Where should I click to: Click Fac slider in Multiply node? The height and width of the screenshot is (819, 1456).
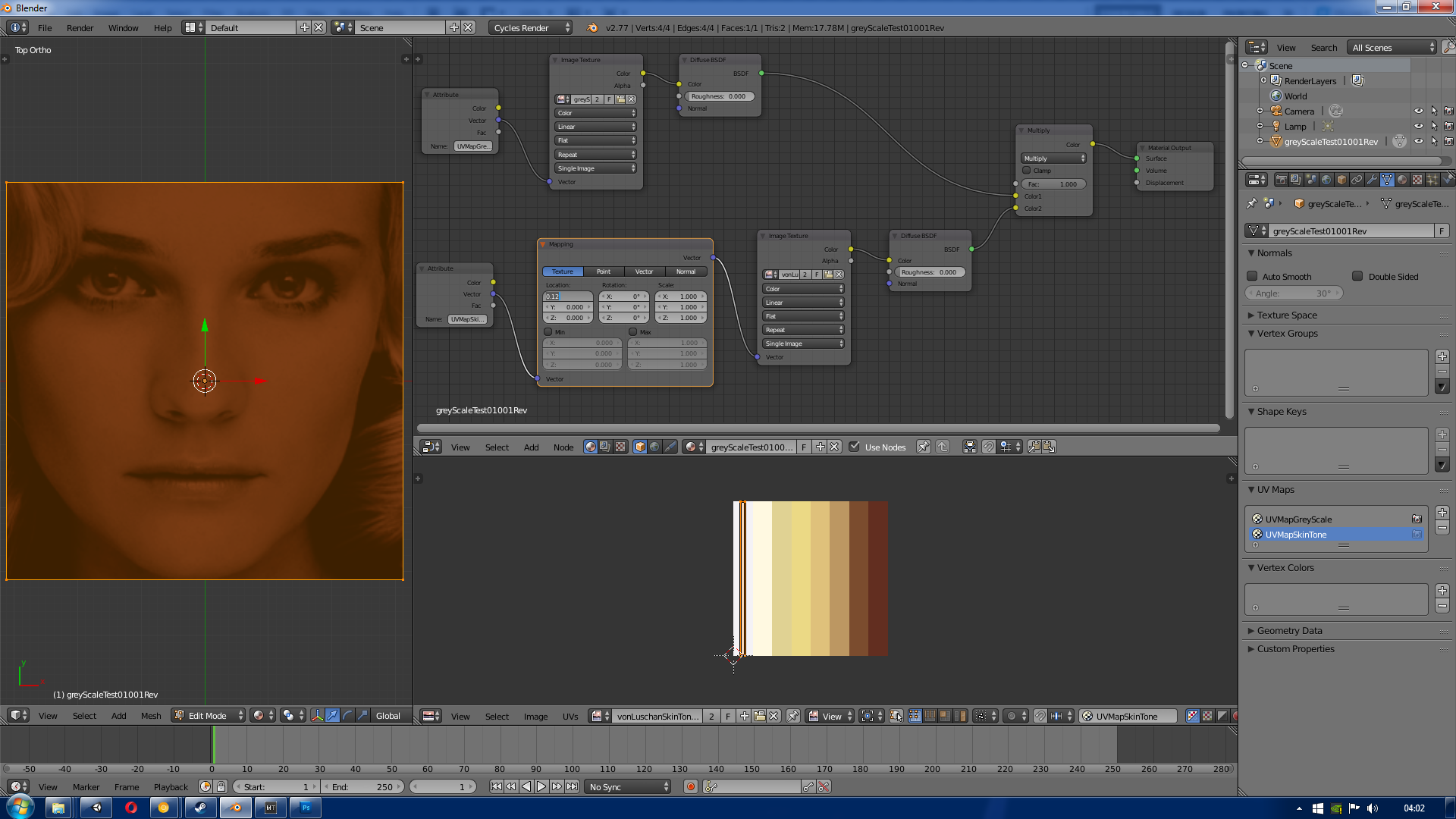tap(1053, 184)
